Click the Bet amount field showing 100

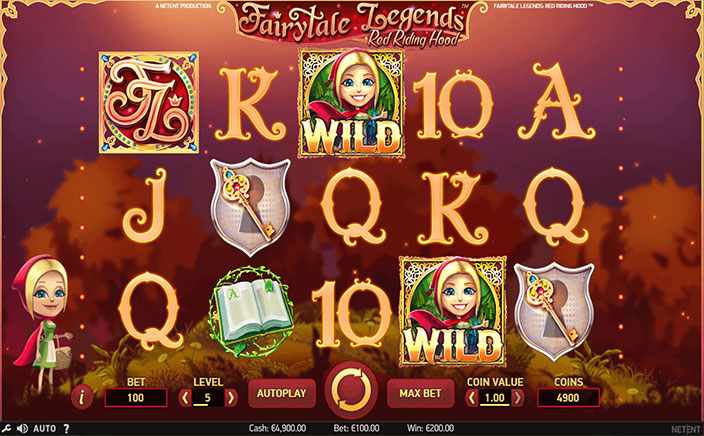(x=136, y=397)
